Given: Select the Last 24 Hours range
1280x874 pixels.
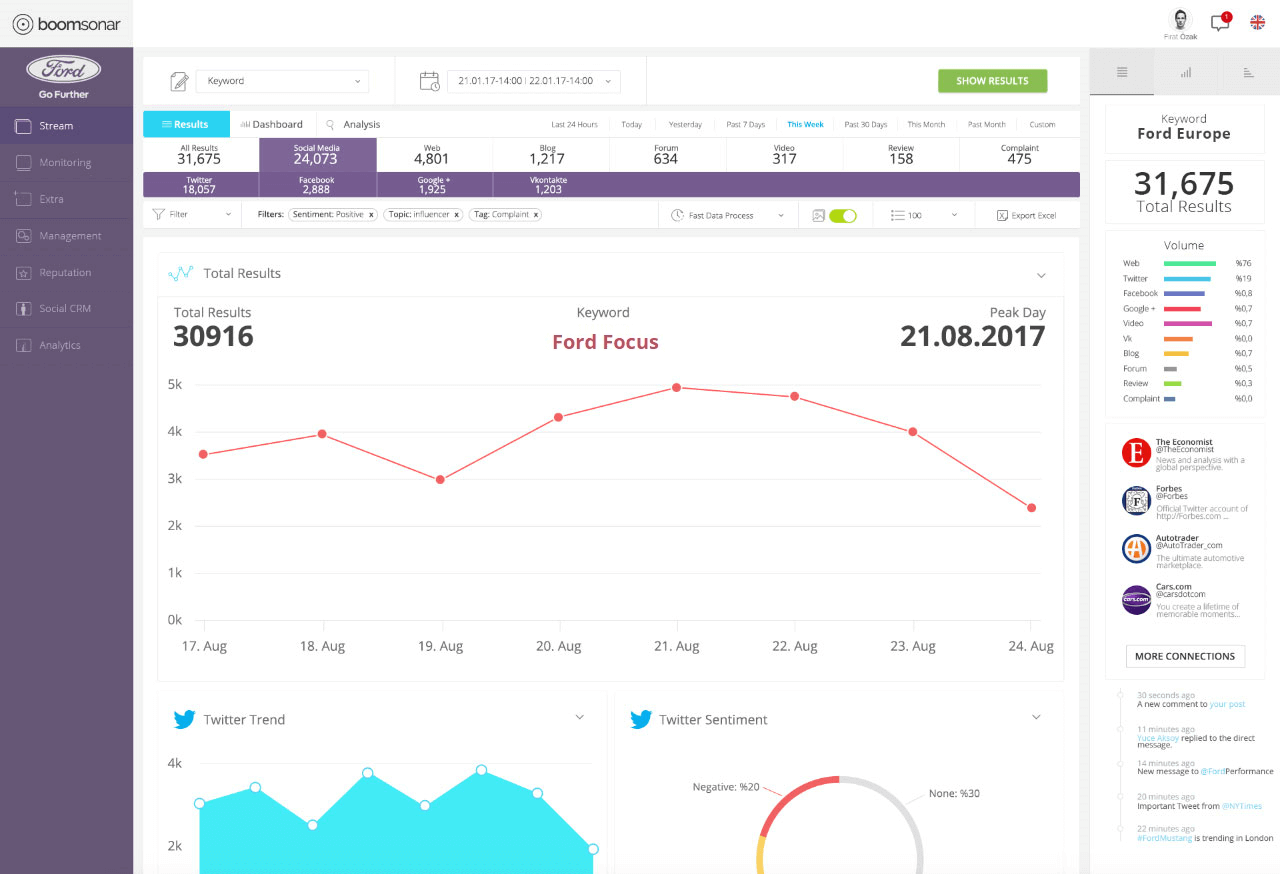Looking at the screenshot, I should (574, 125).
